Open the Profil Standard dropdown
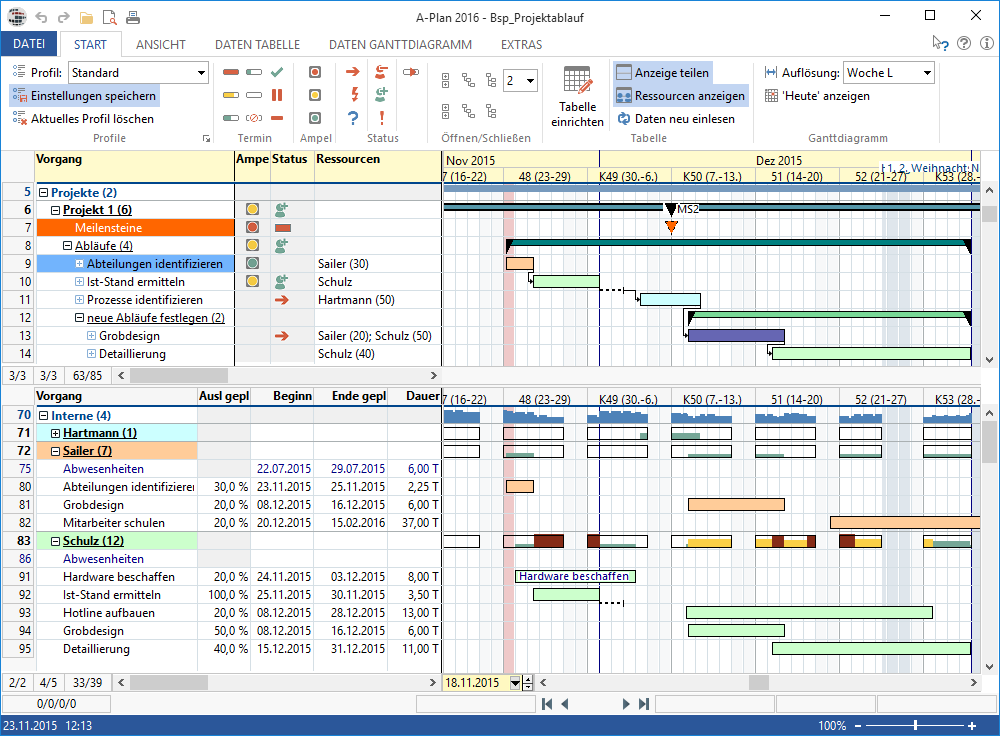 click(x=202, y=73)
